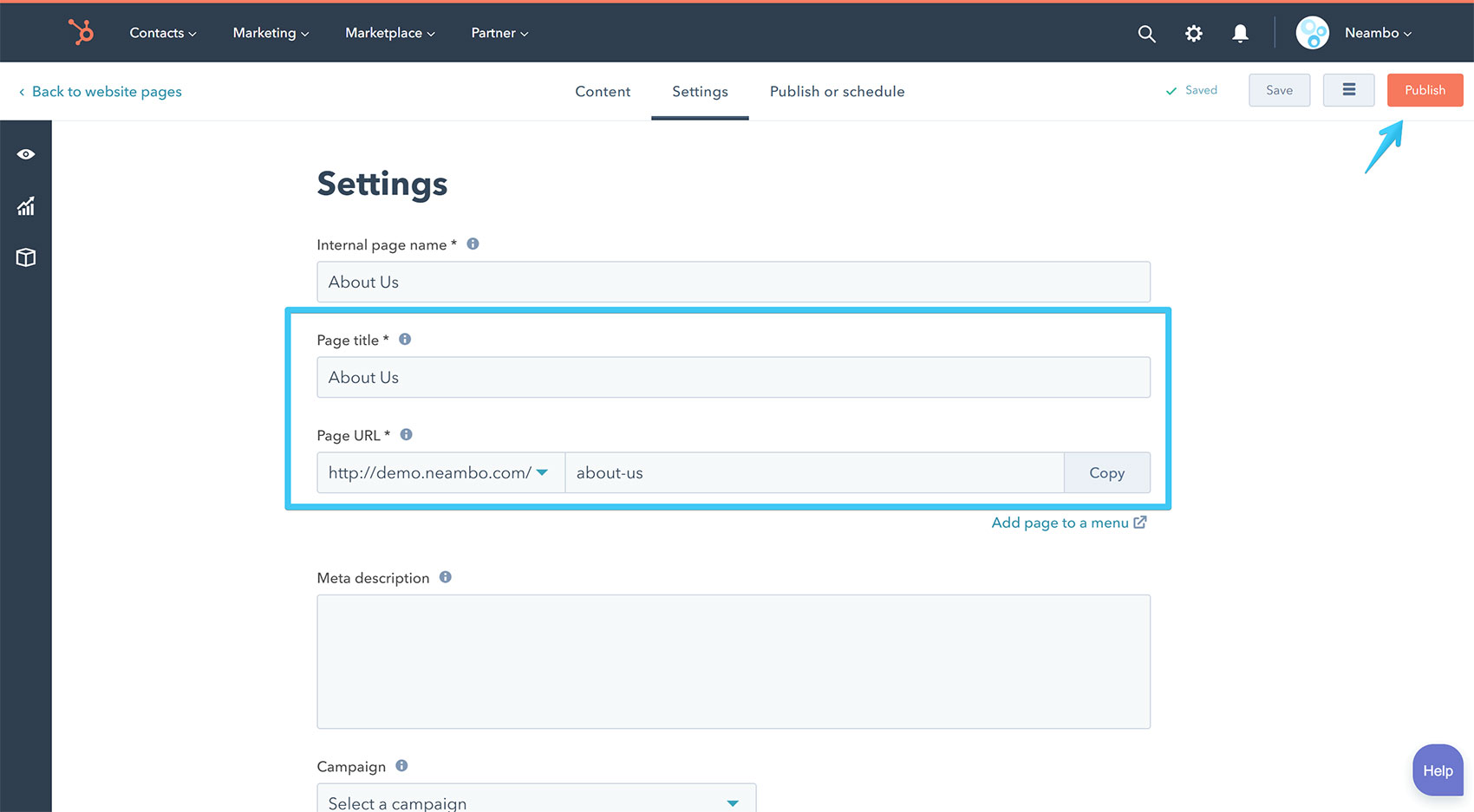Open the modules cube icon in sidebar

click(26, 257)
